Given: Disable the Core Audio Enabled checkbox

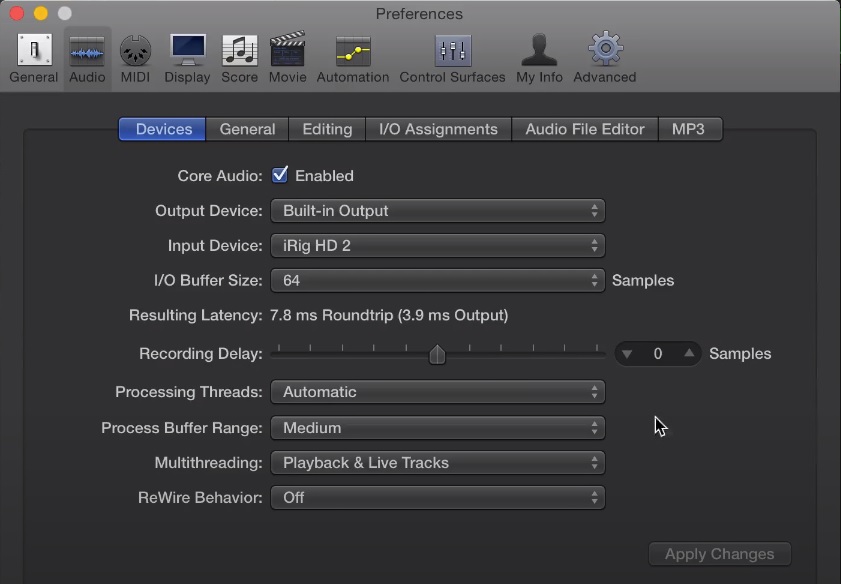Looking at the screenshot, I should coord(280,175).
